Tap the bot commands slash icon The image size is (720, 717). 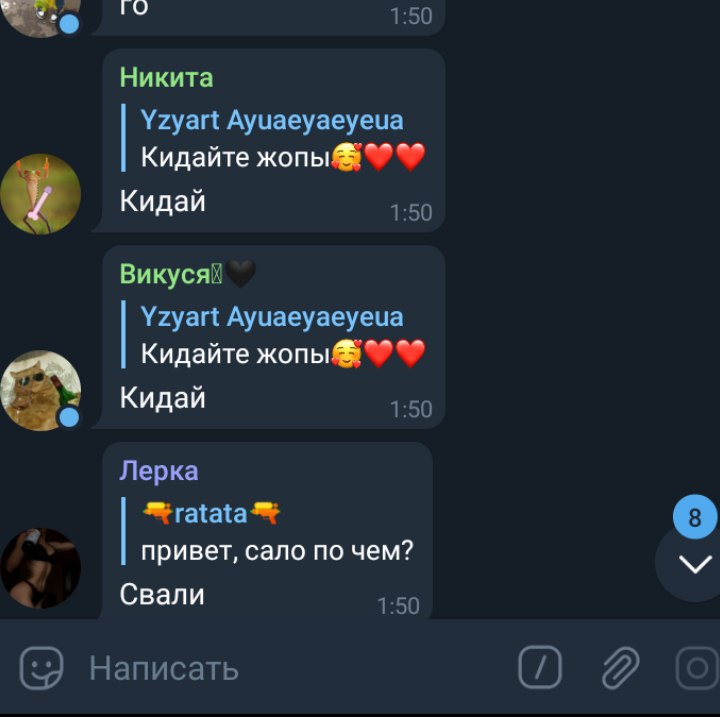tap(540, 667)
